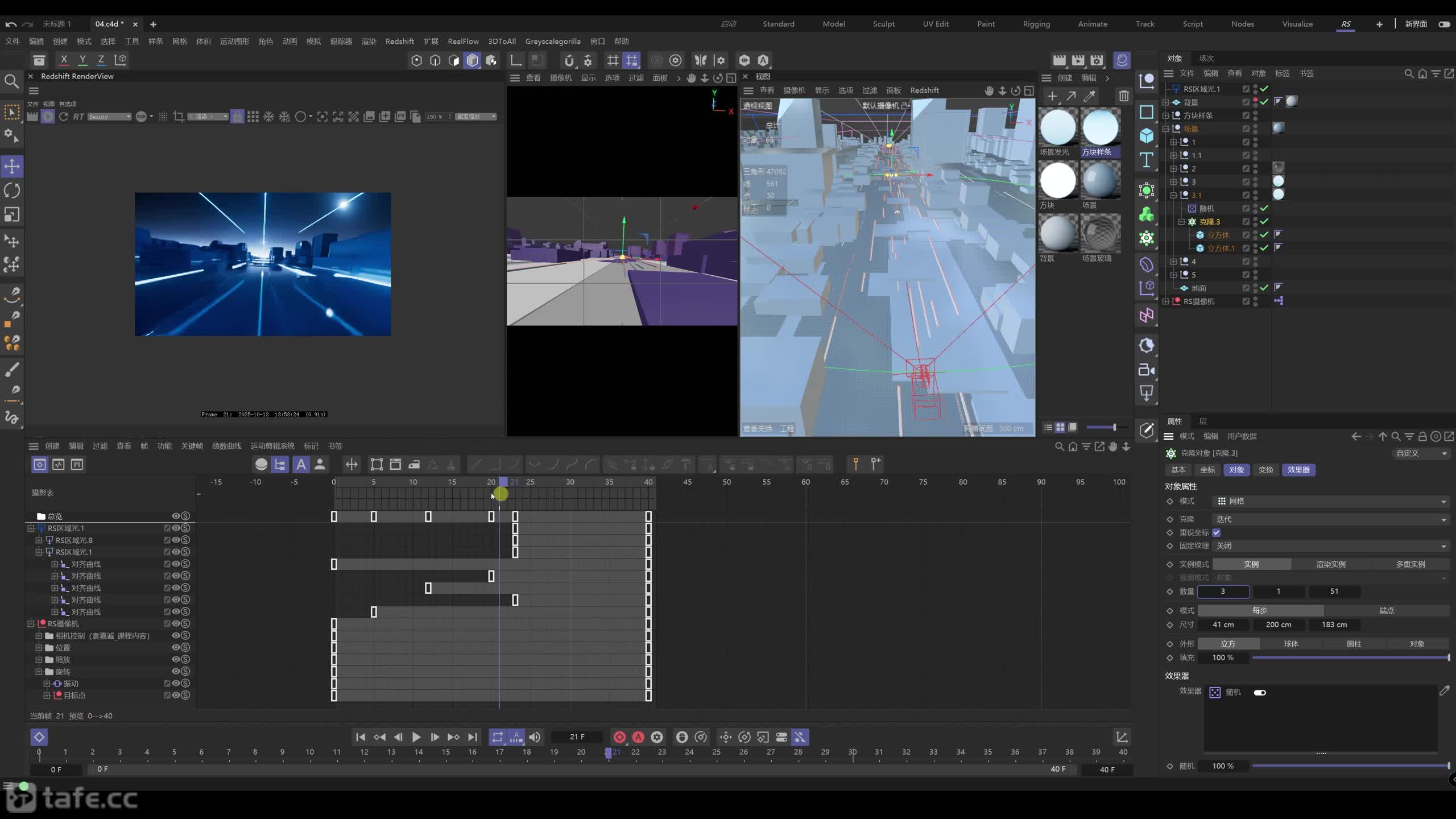Select 球体 shape button
This screenshot has height=819, width=1456.
(x=1291, y=644)
